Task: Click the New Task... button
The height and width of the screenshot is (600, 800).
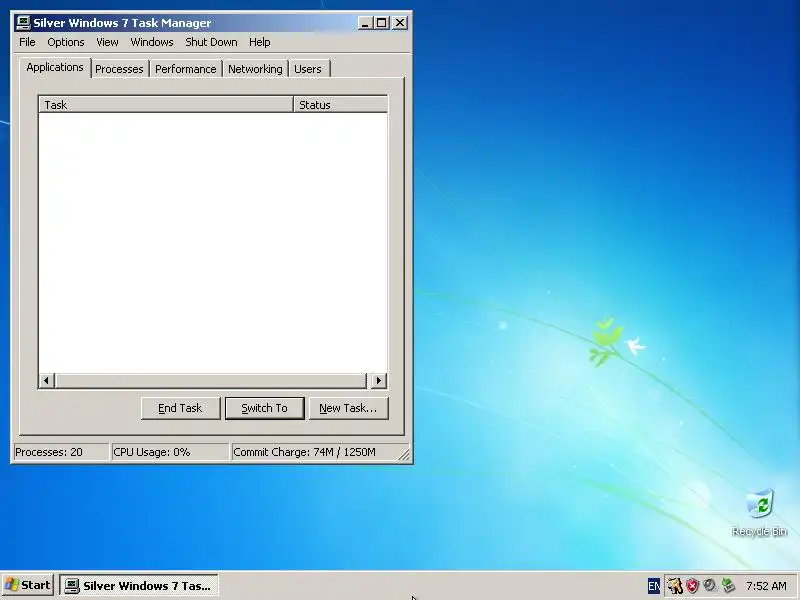Action: [348, 408]
